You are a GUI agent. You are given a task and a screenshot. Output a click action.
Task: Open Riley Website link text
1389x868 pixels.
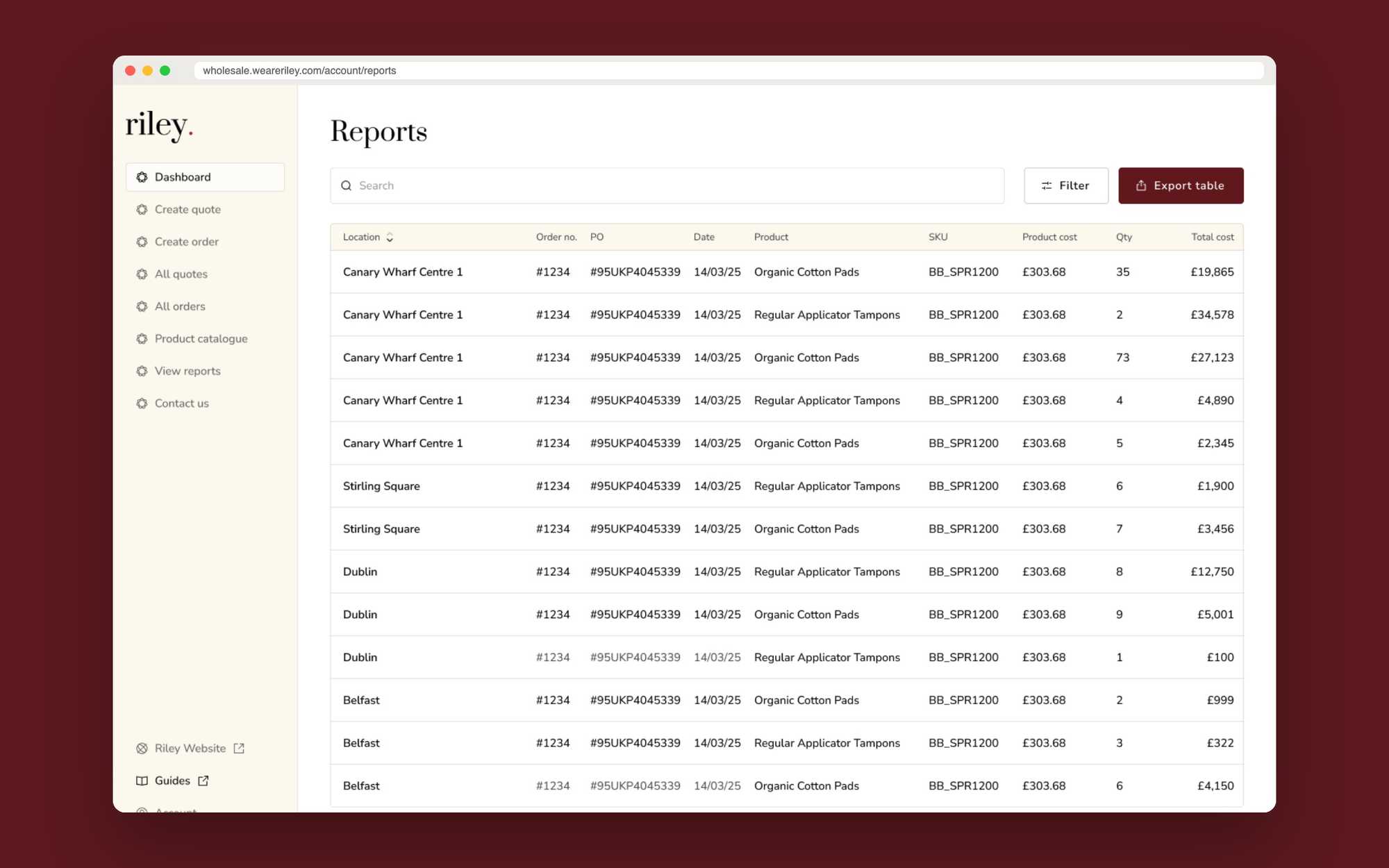190,749
